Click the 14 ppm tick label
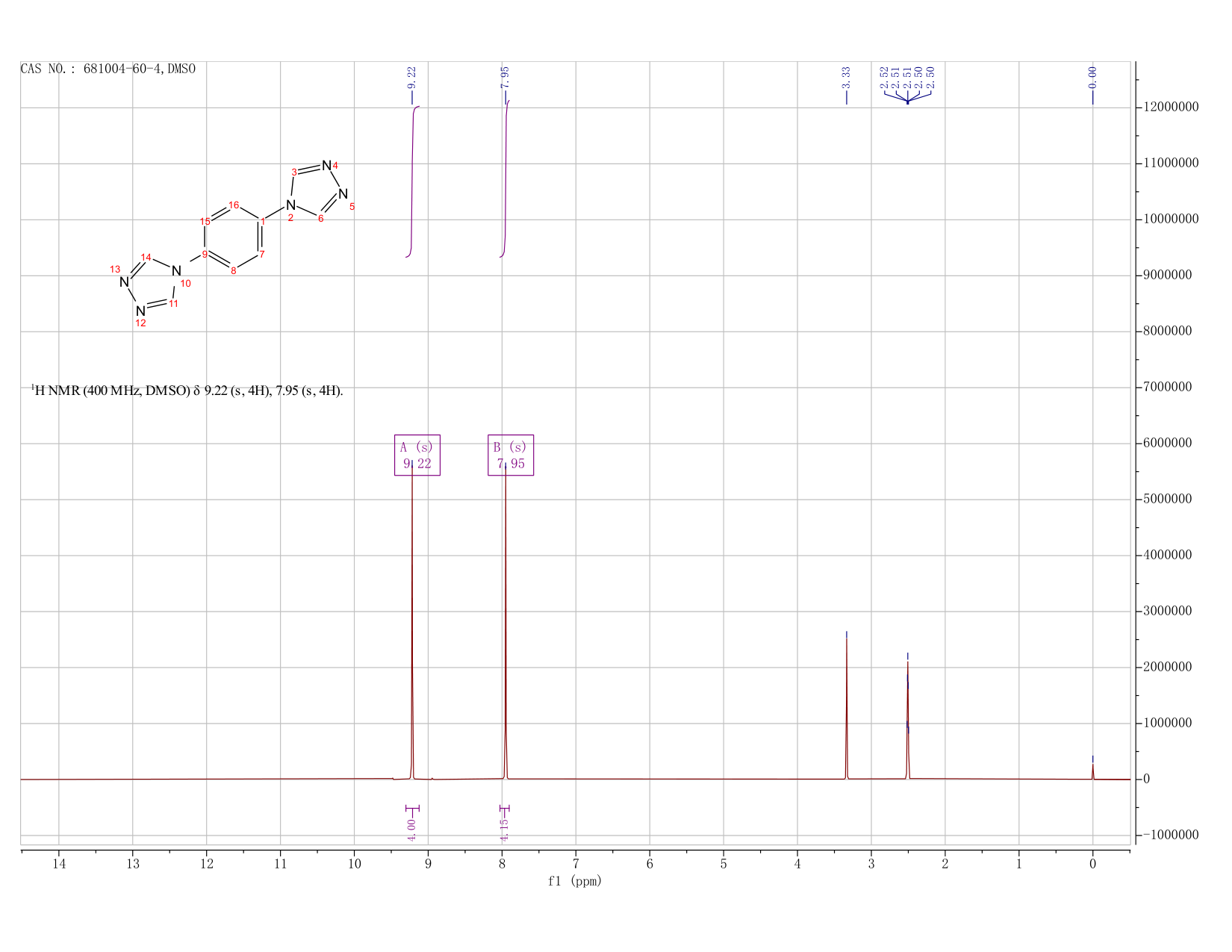 coord(59,864)
